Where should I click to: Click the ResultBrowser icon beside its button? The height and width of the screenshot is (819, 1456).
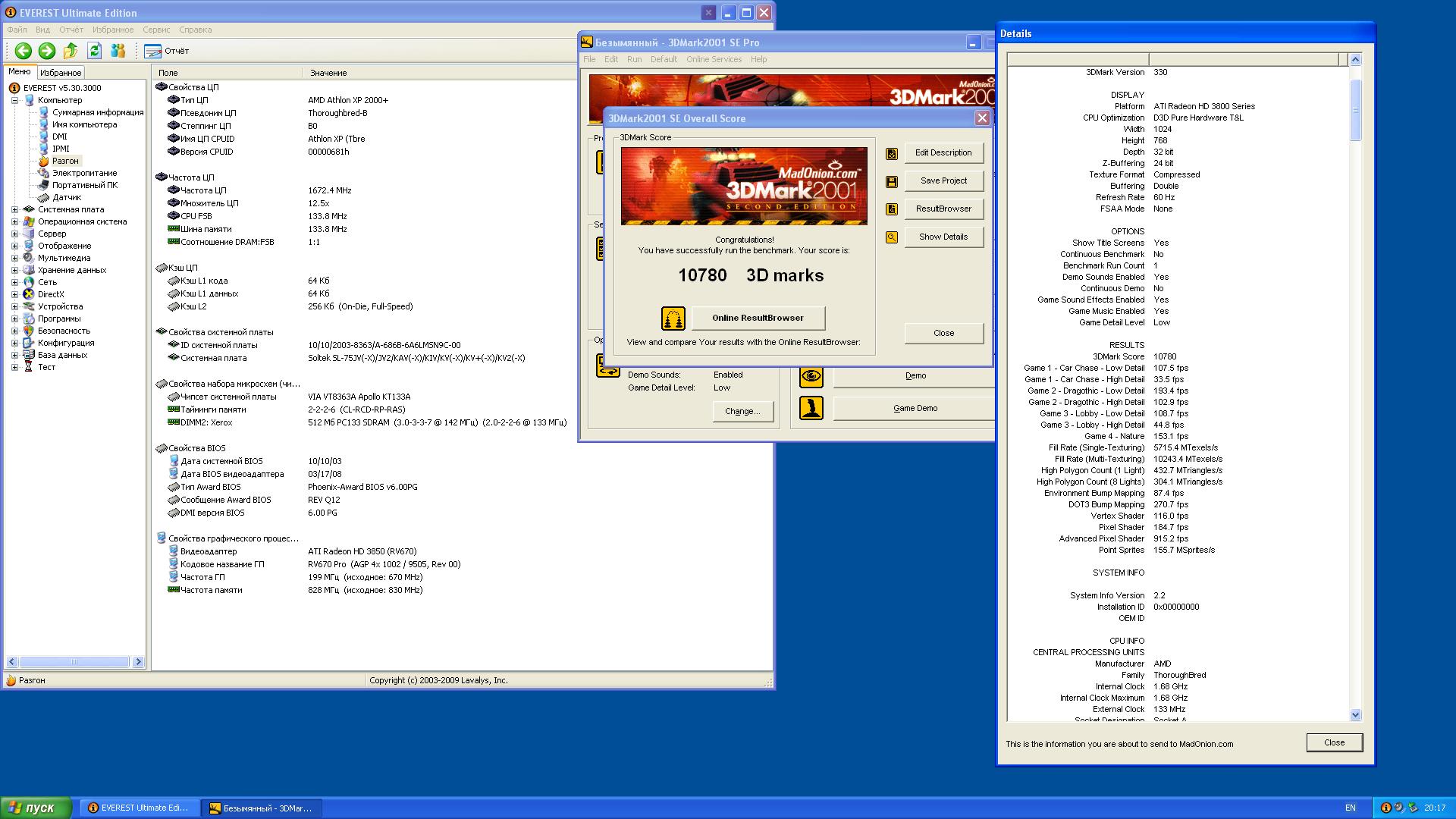(892, 209)
